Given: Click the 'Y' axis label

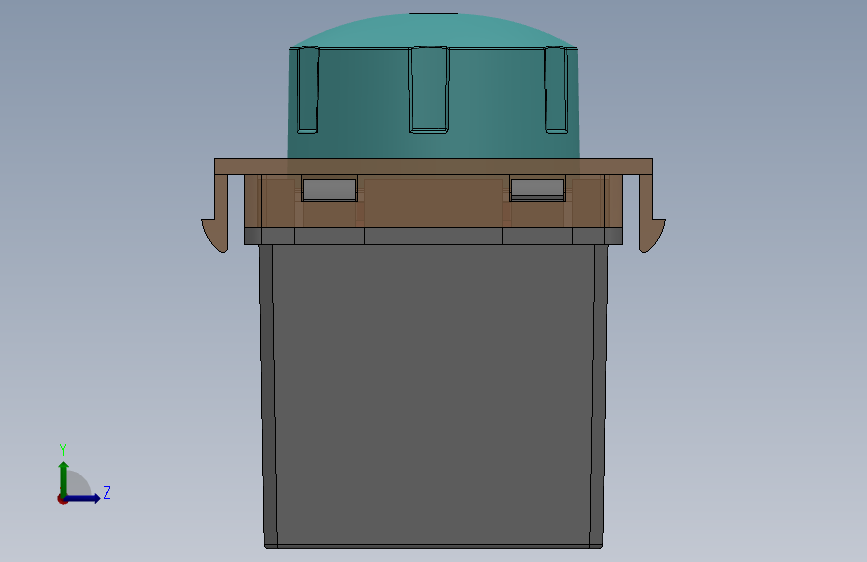Looking at the screenshot, I should pyautogui.click(x=63, y=449).
